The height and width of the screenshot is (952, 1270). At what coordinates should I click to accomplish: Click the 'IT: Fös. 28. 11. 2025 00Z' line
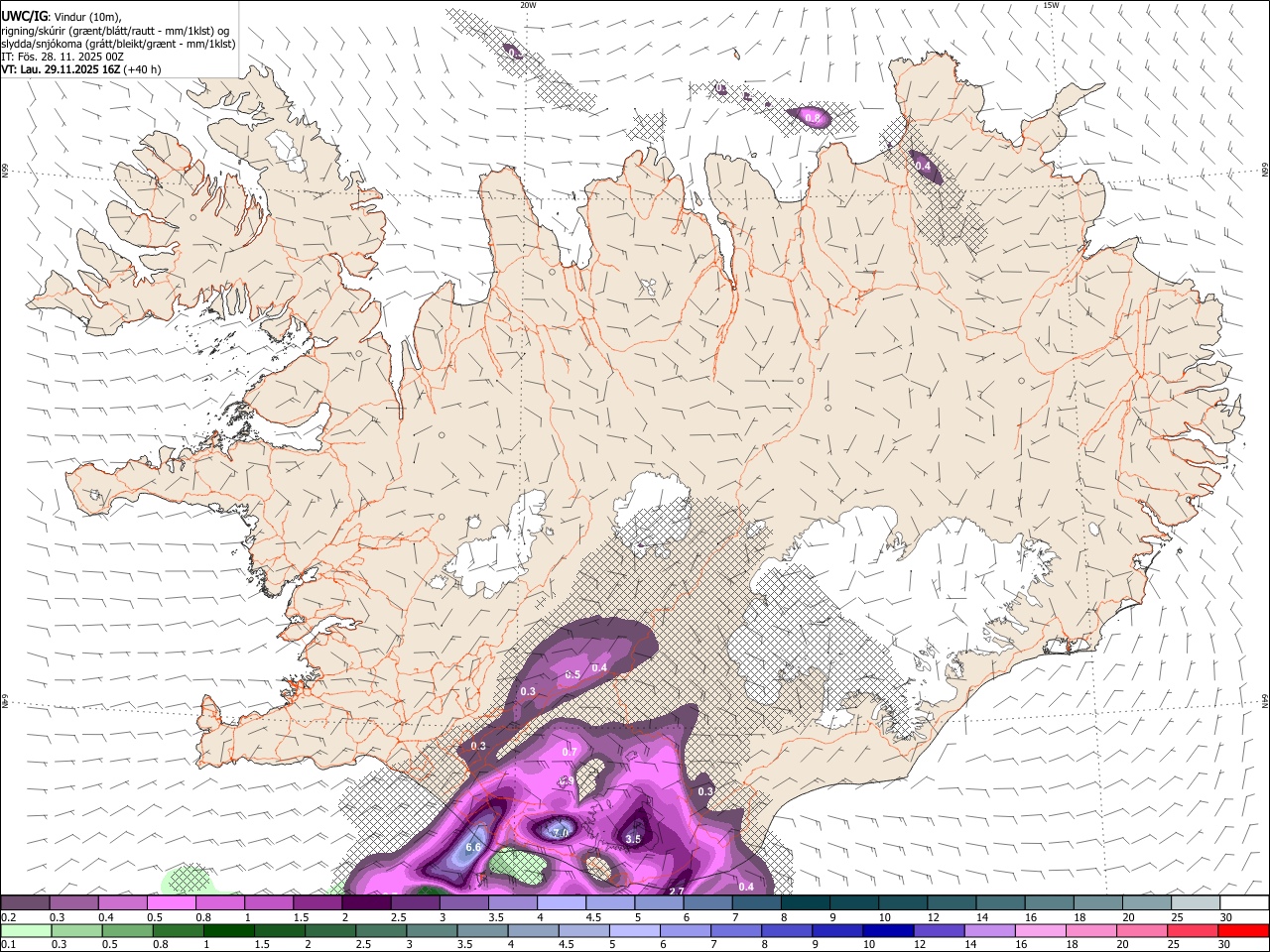pyautogui.click(x=63, y=57)
